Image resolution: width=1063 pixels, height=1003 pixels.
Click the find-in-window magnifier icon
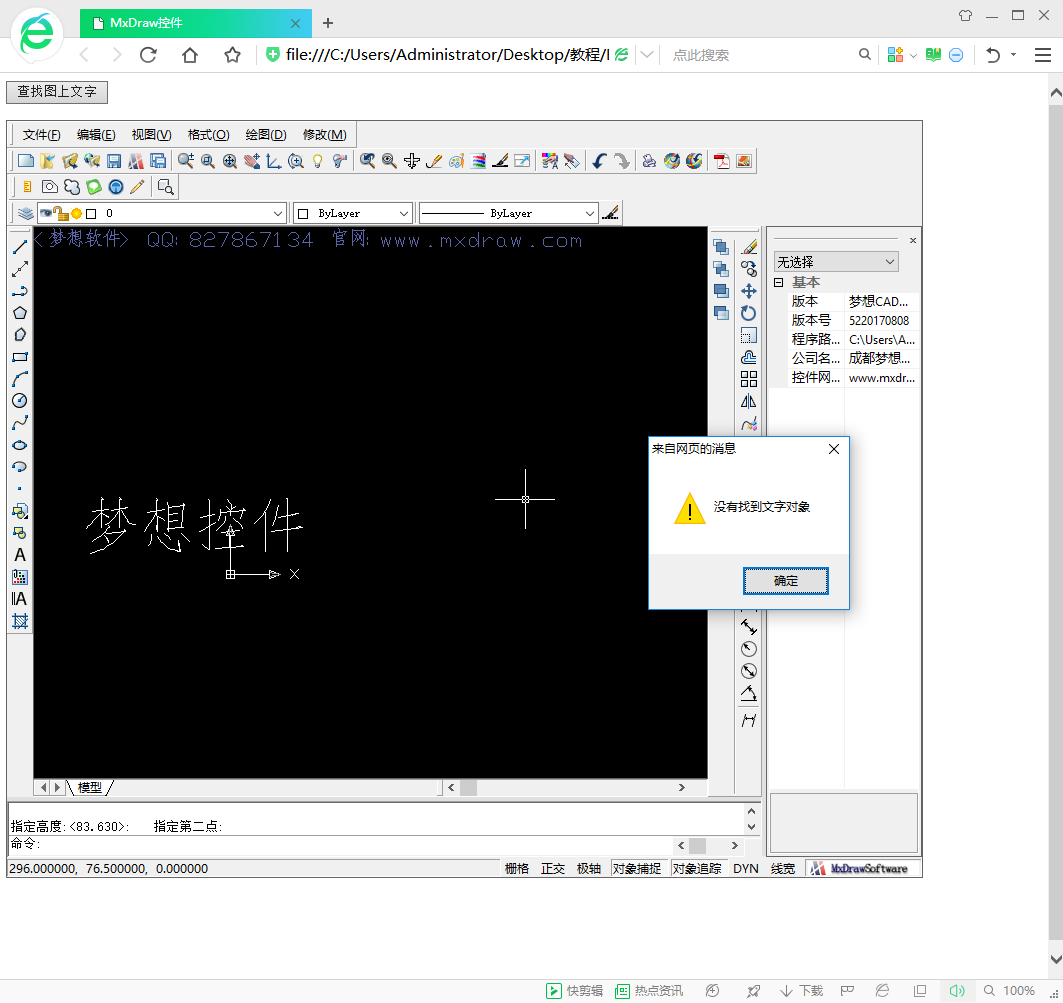coord(165,186)
